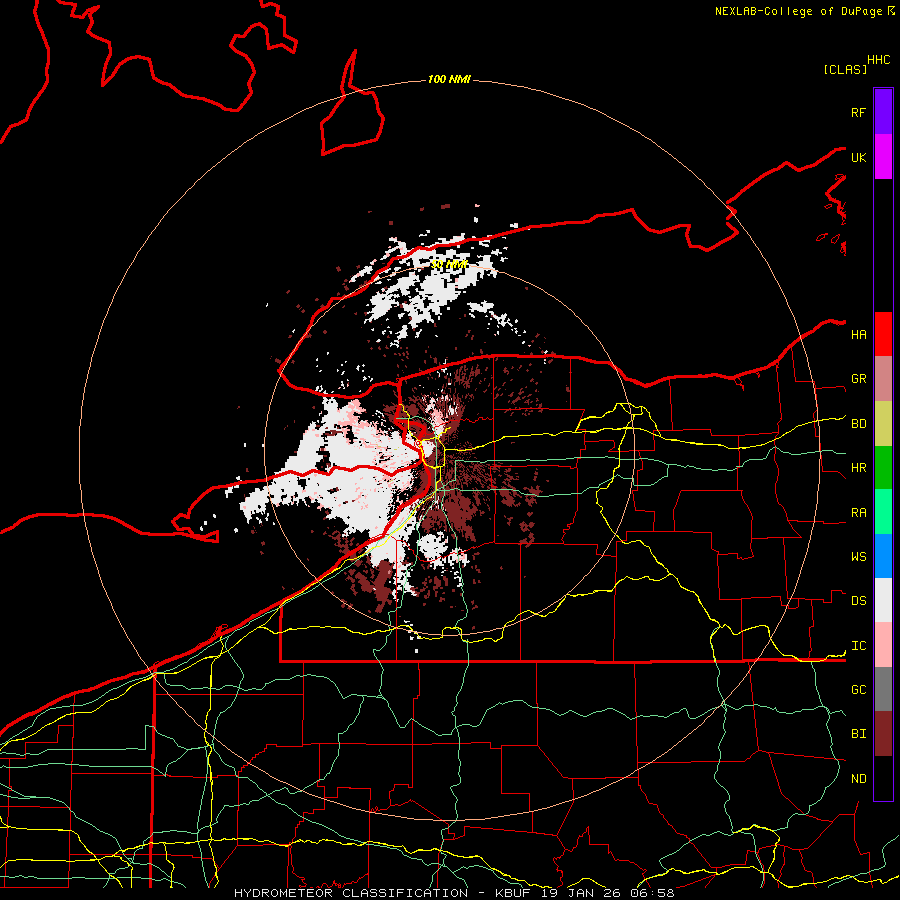
Task: Click the [CLAS] unit label
Action: [x=845, y=69]
